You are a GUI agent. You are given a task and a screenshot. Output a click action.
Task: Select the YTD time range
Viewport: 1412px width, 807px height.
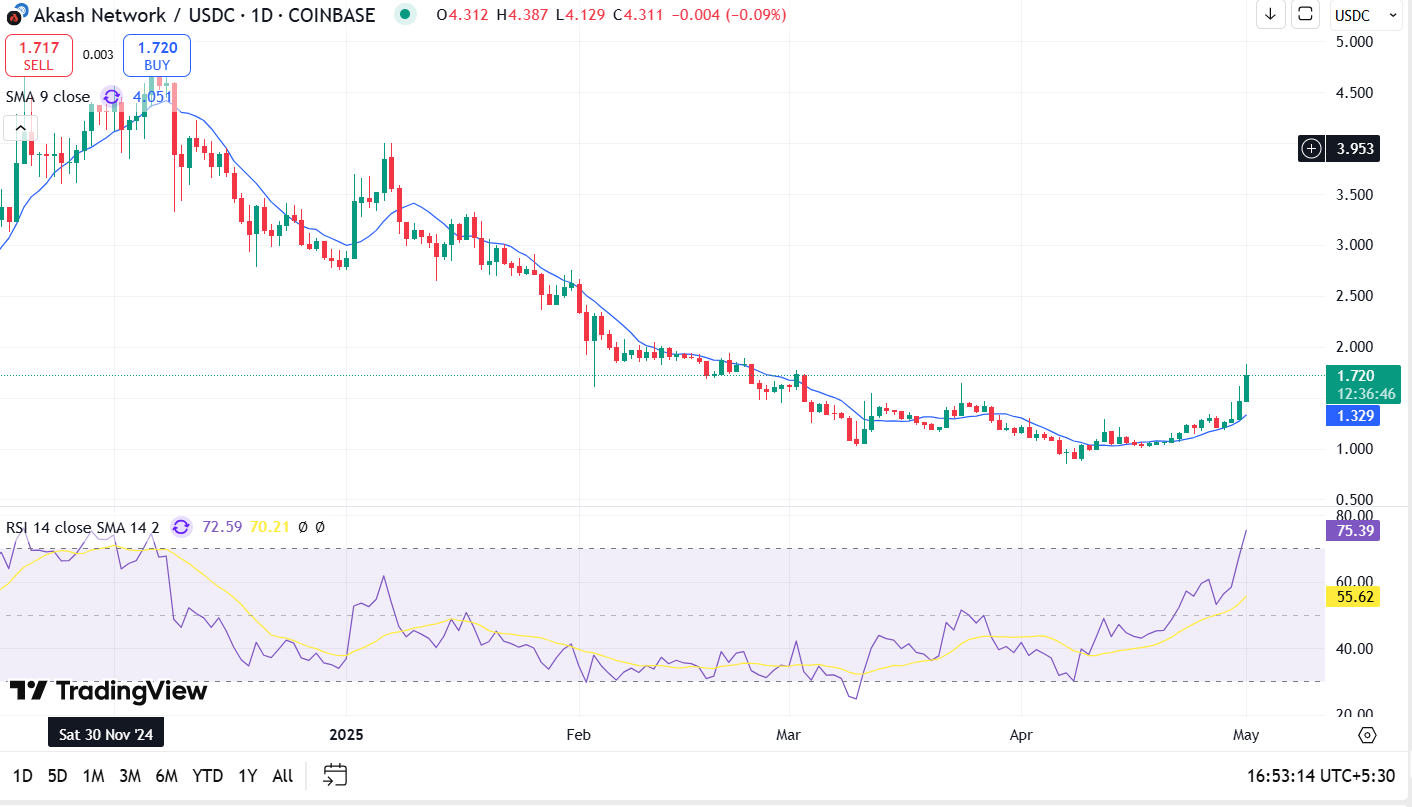[207, 775]
